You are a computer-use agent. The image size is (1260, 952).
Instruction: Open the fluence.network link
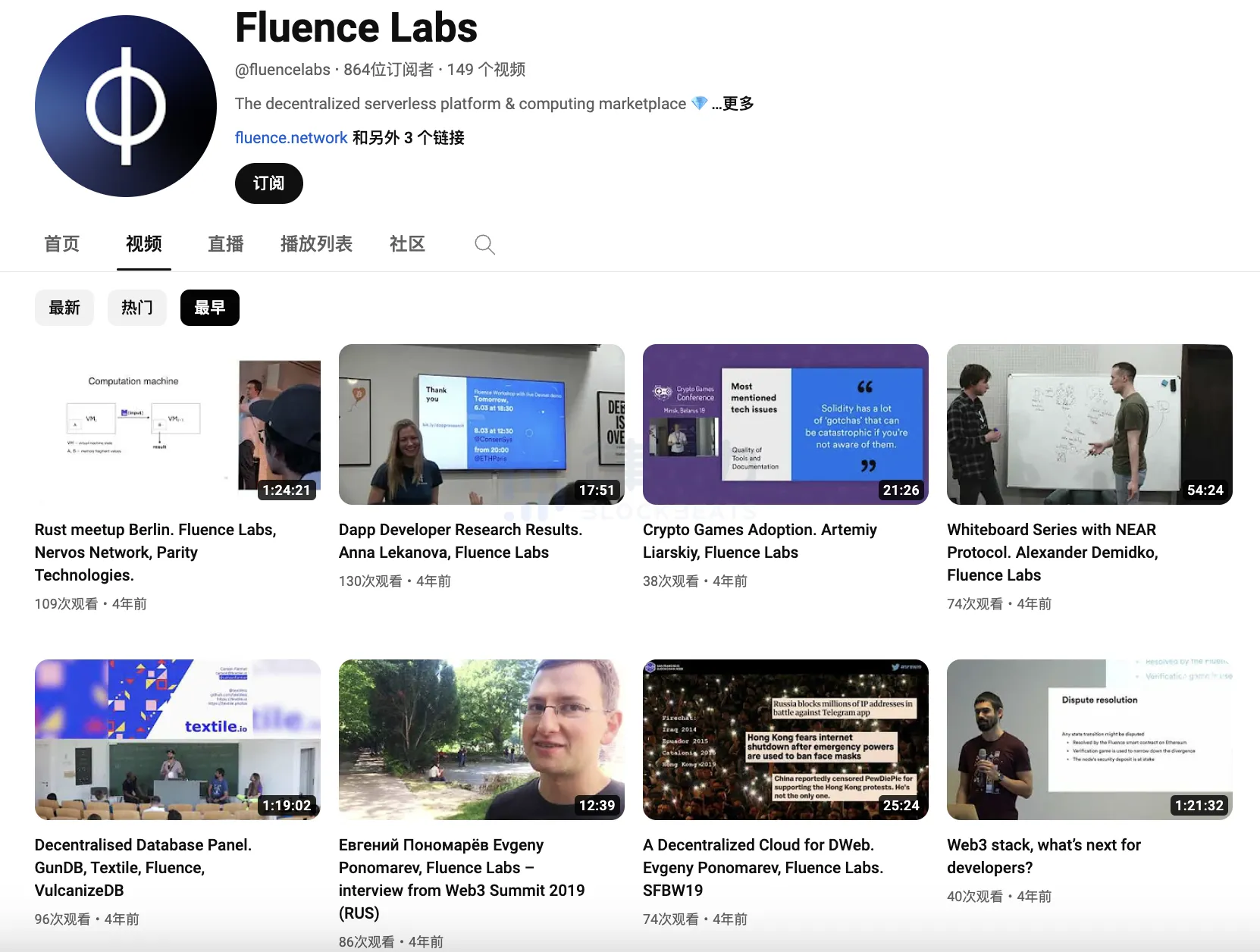[x=291, y=138]
